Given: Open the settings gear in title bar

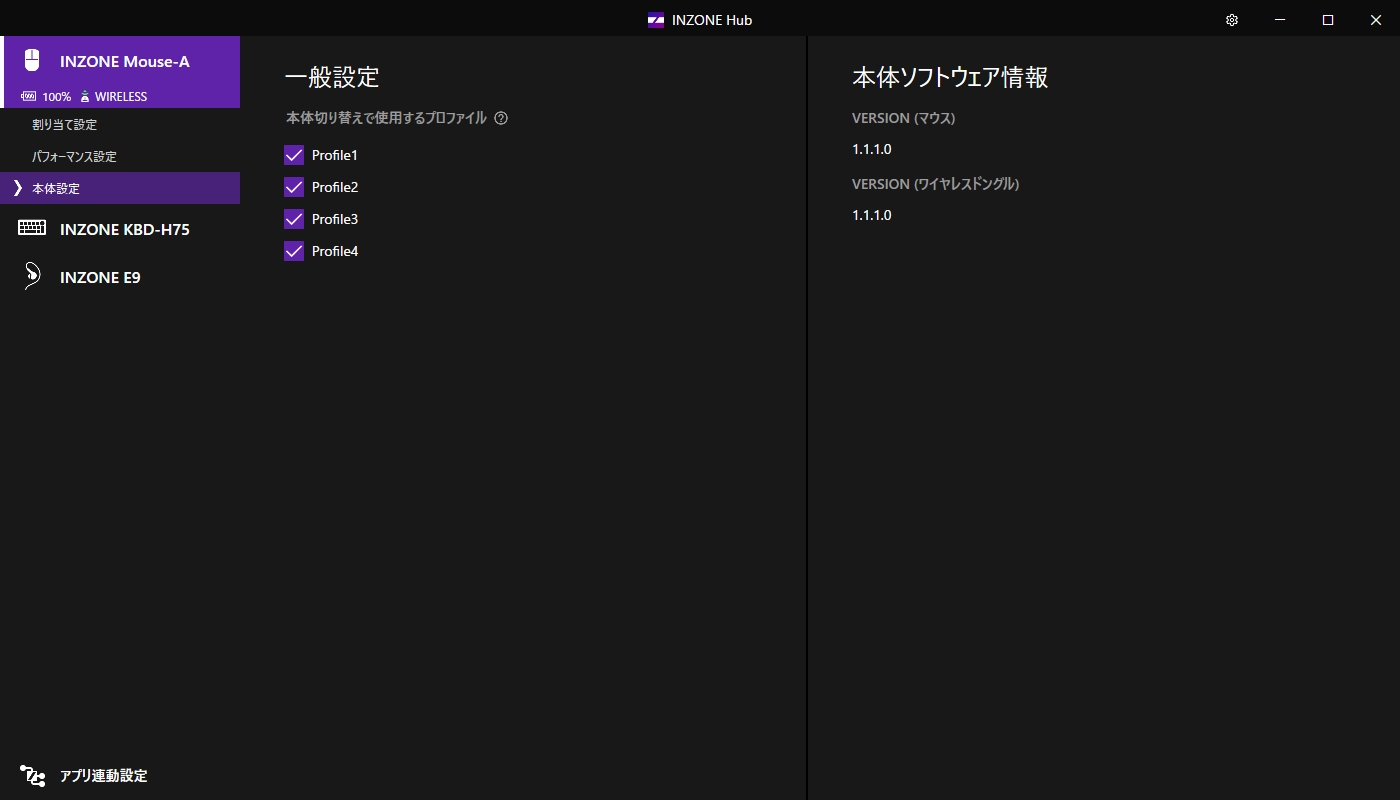Looking at the screenshot, I should (1232, 20).
